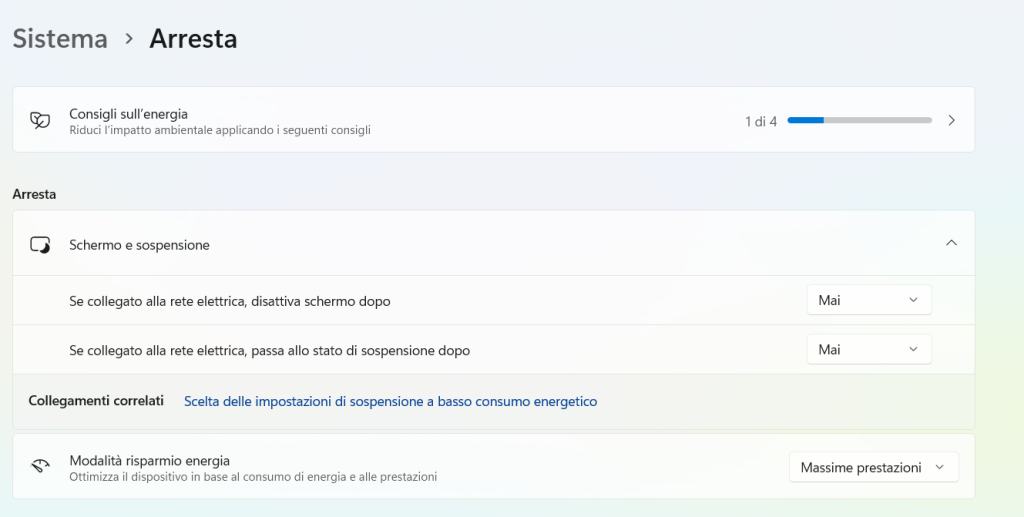Click the Schermo e sospensione header label
Screen dimensions: 1024x517
point(139,245)
